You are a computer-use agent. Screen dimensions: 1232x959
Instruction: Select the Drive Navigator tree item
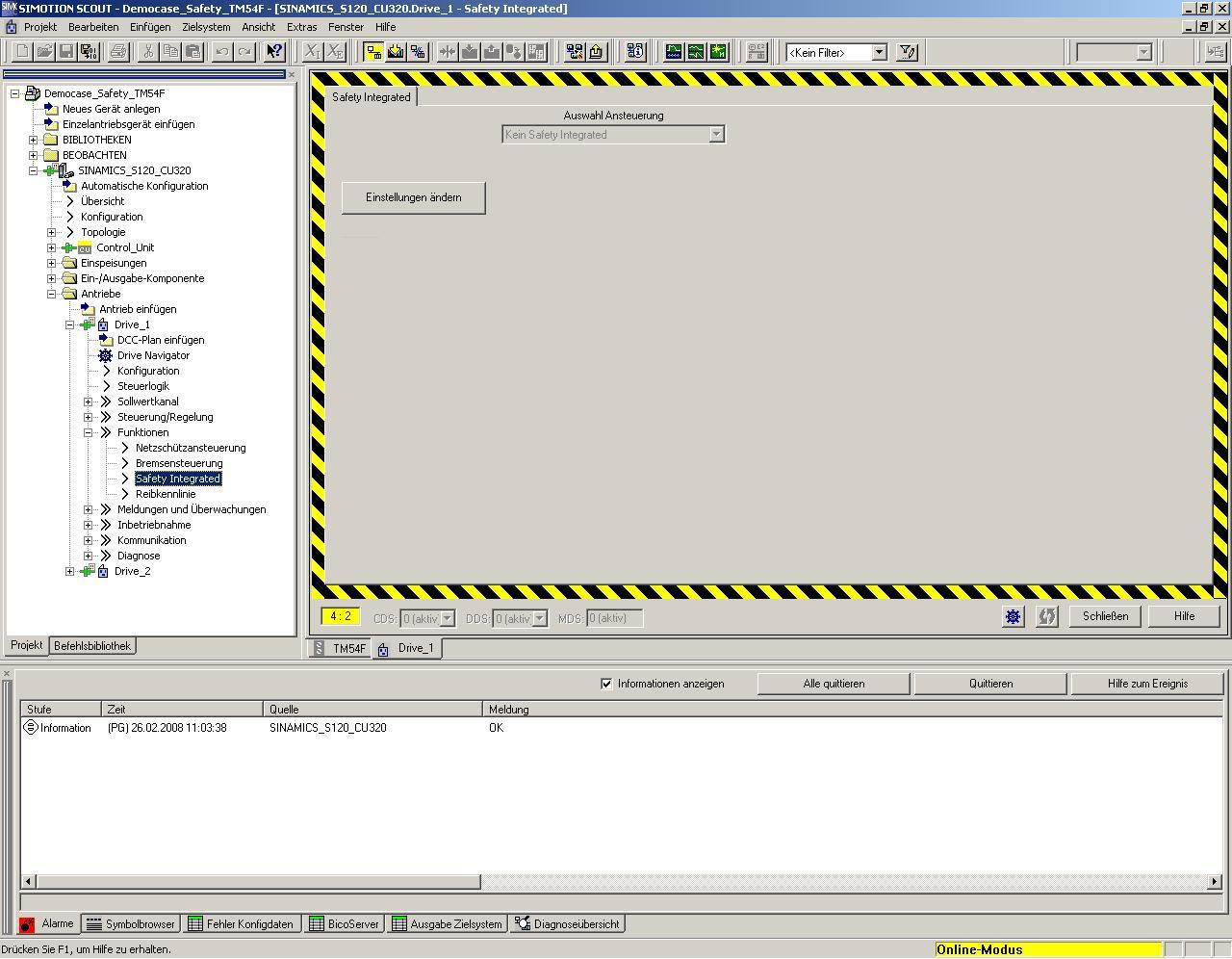click(x=153, y=355)
